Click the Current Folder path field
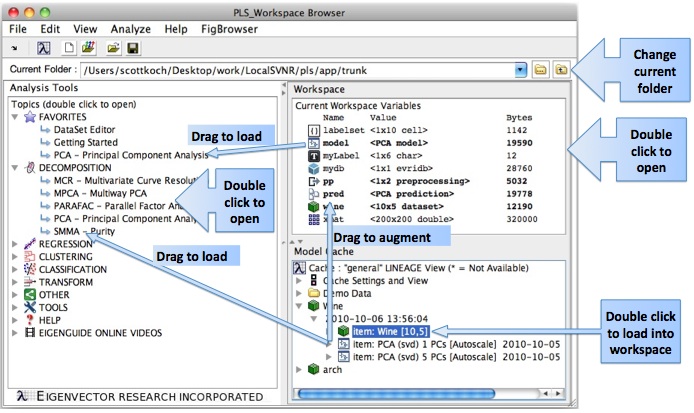694x413 pixels. [x=297, y=70]
